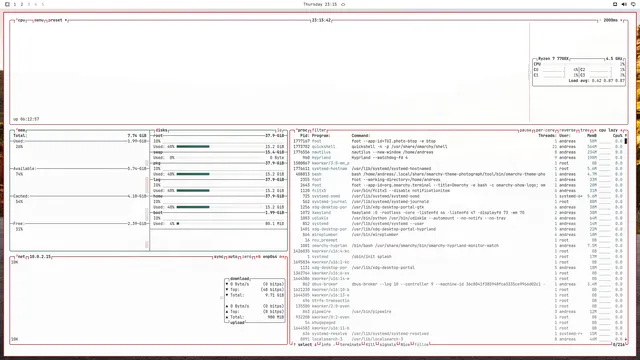Switch to next network interface after enp0s6
Viewport: 640px width, 360px height.
(x=282, y=257)
